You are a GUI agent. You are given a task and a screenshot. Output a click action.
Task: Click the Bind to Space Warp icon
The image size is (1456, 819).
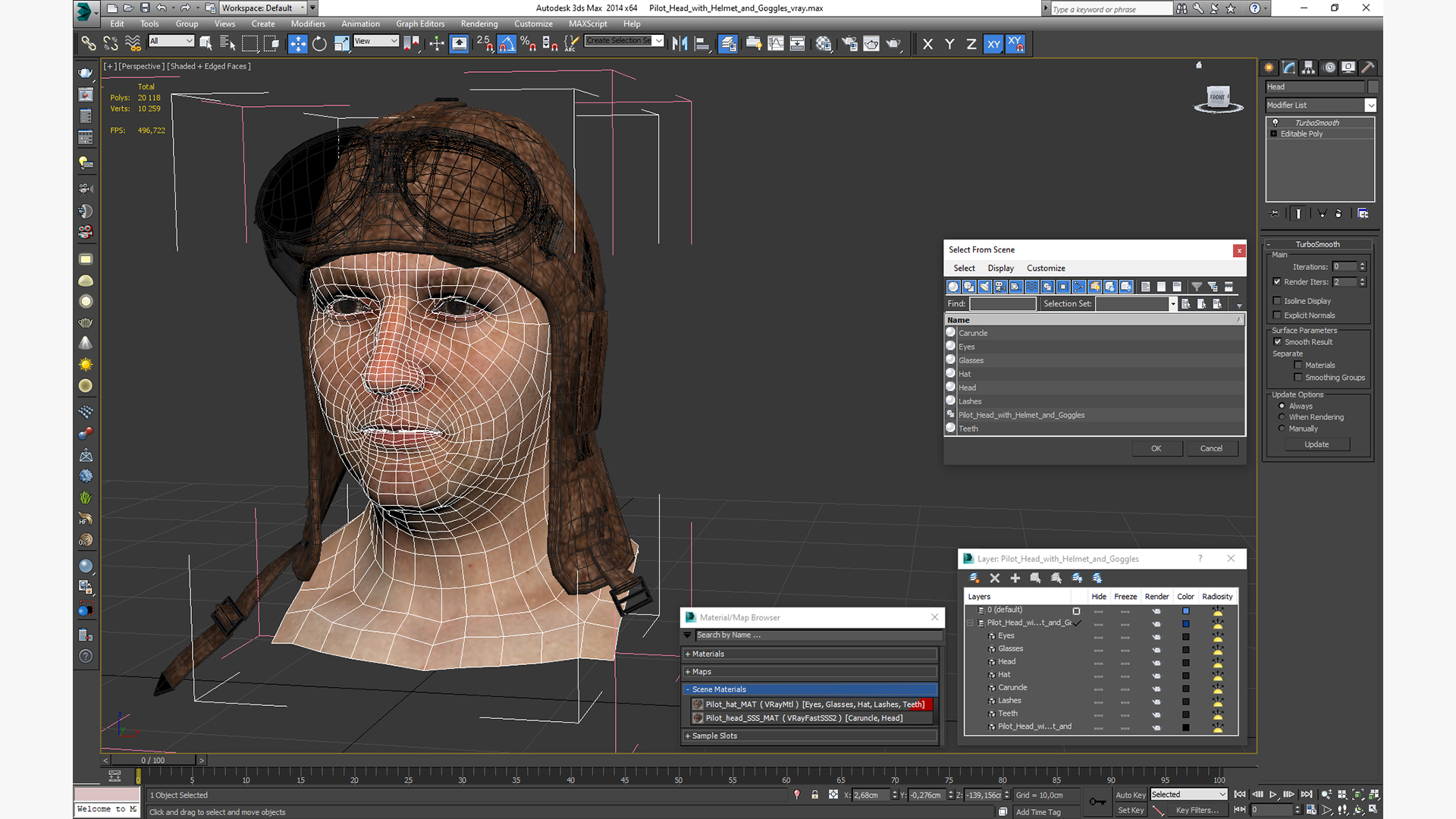pyautogui.click(x=133, y=44)
